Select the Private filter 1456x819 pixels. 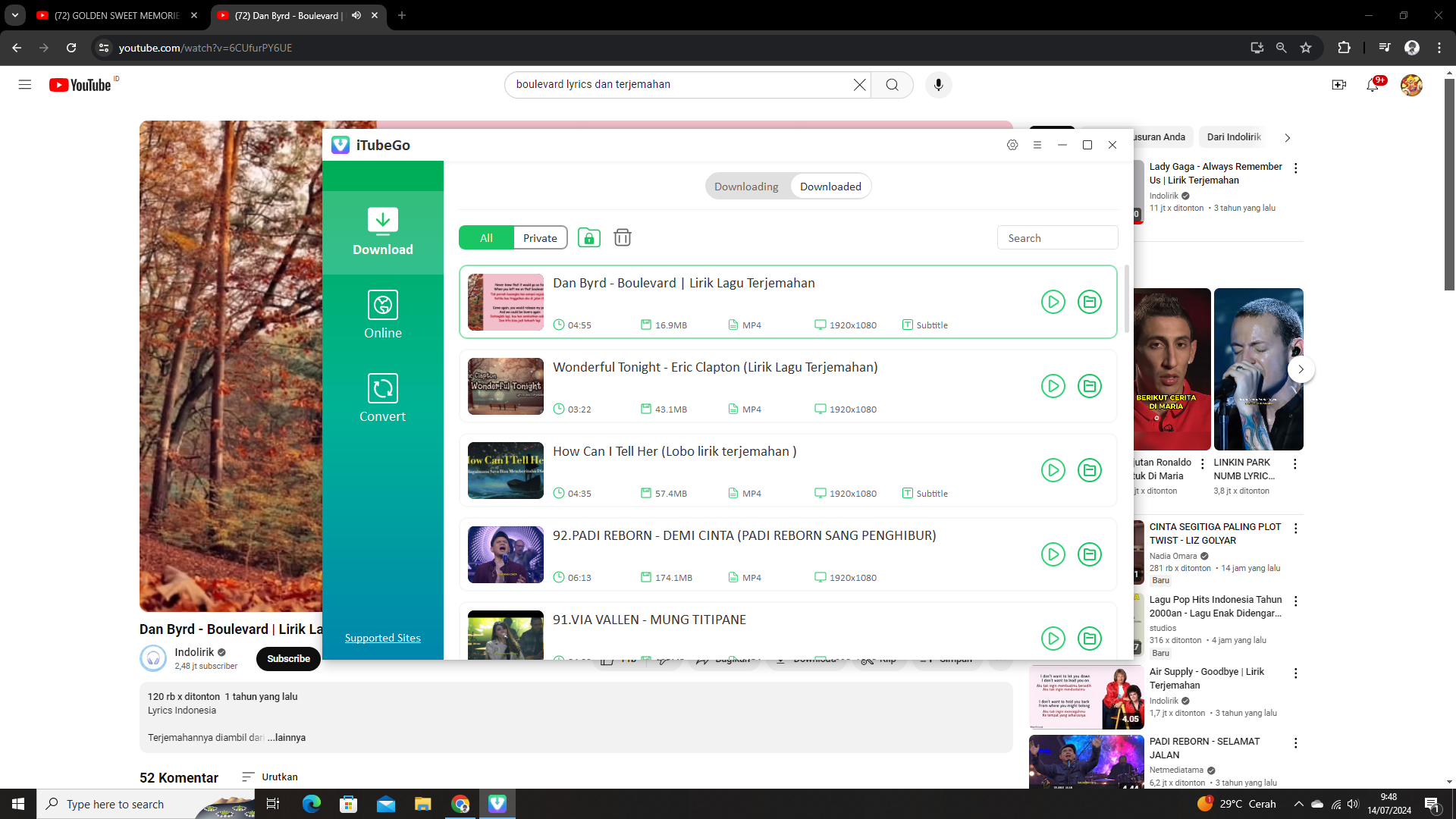pyautogui.click(x=540, y=237)
